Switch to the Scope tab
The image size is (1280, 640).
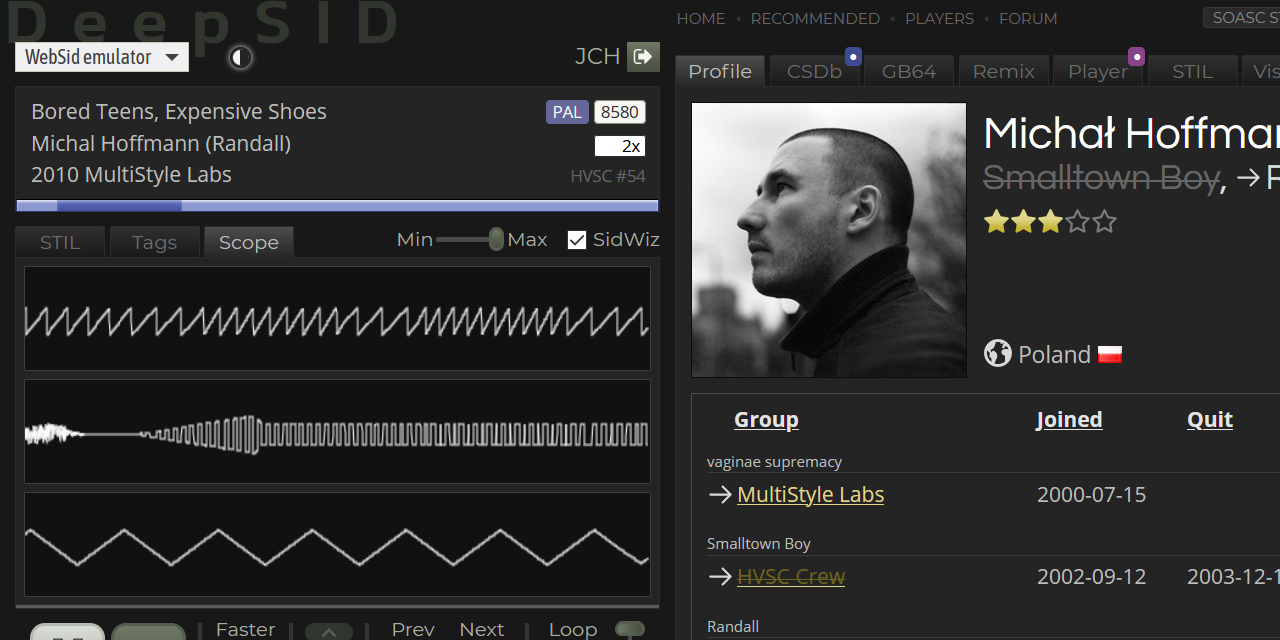249,242
